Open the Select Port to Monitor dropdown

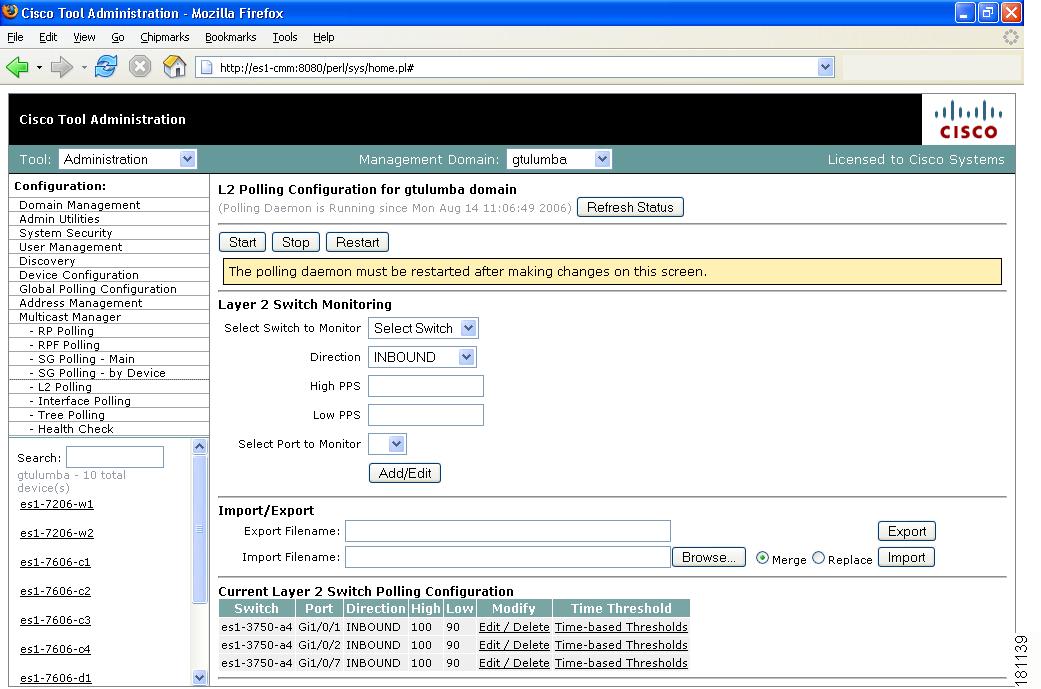tap(387, 444)
